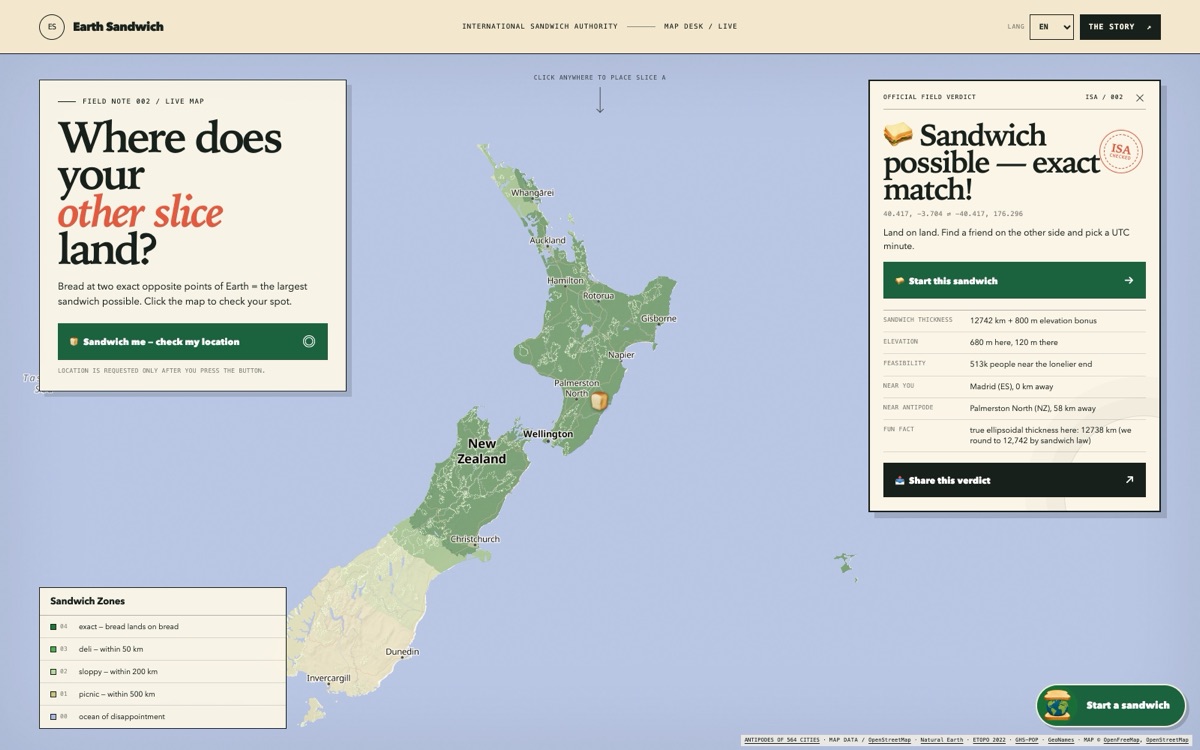Click the bread slice marker on map
Viewport: 1200px width, 750px height.
pos(599,401)
